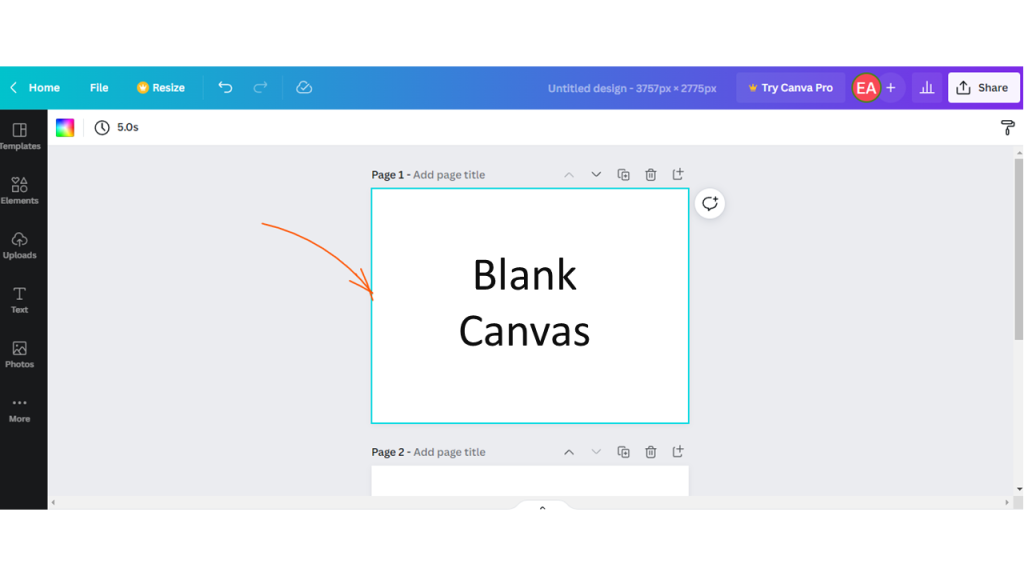Expand the bottom page panel chevron
This screenshot has width=1024, height=576.
[542, 508]
